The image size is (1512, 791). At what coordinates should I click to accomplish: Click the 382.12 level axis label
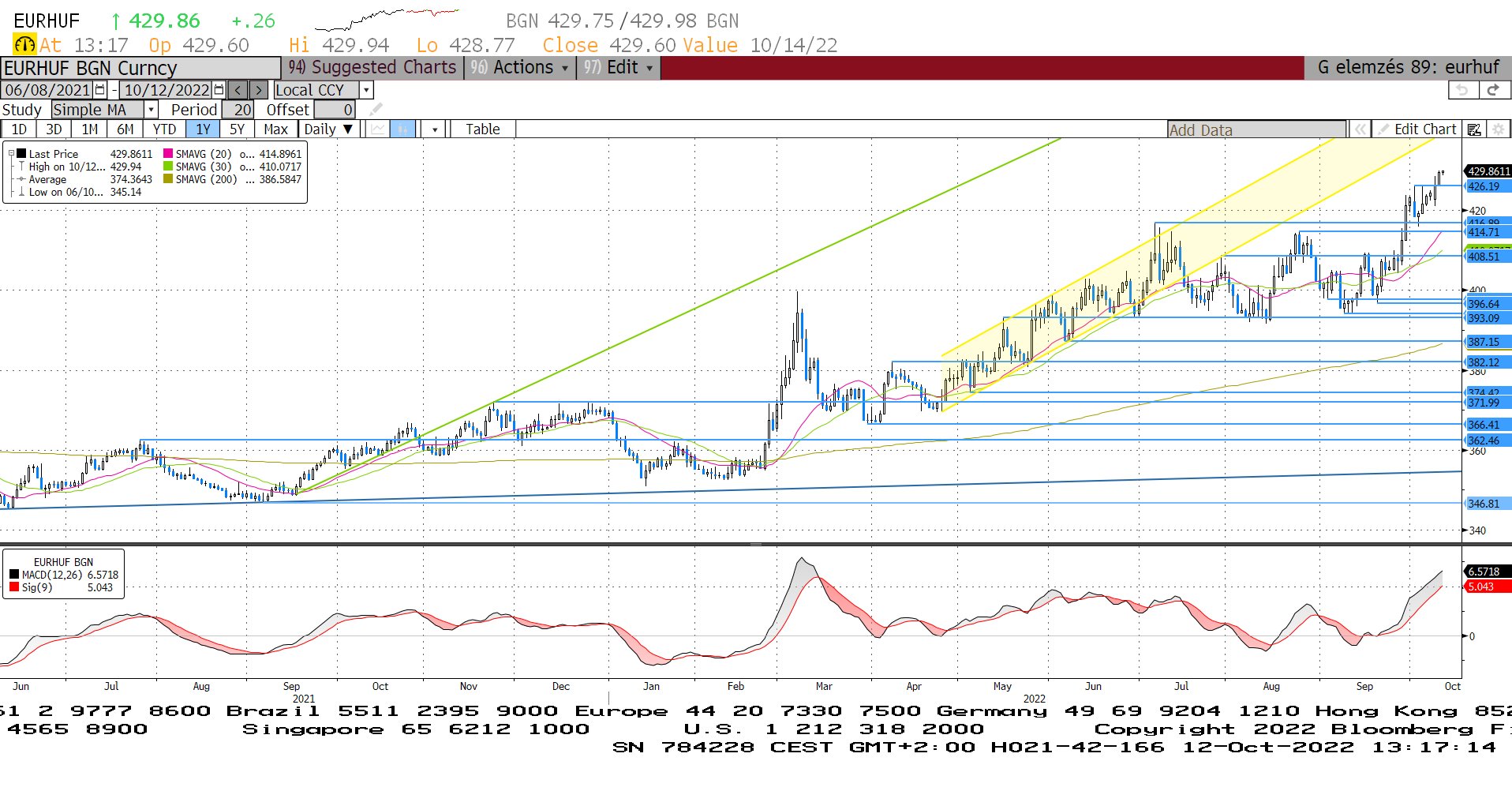[1488, 362]
